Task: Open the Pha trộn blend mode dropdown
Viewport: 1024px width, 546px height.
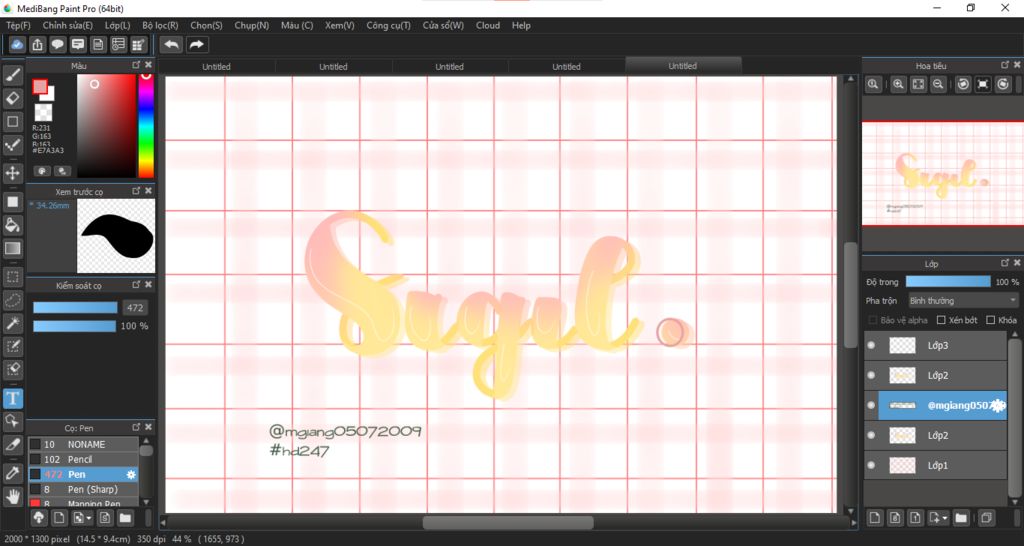Action: point(963,300)
